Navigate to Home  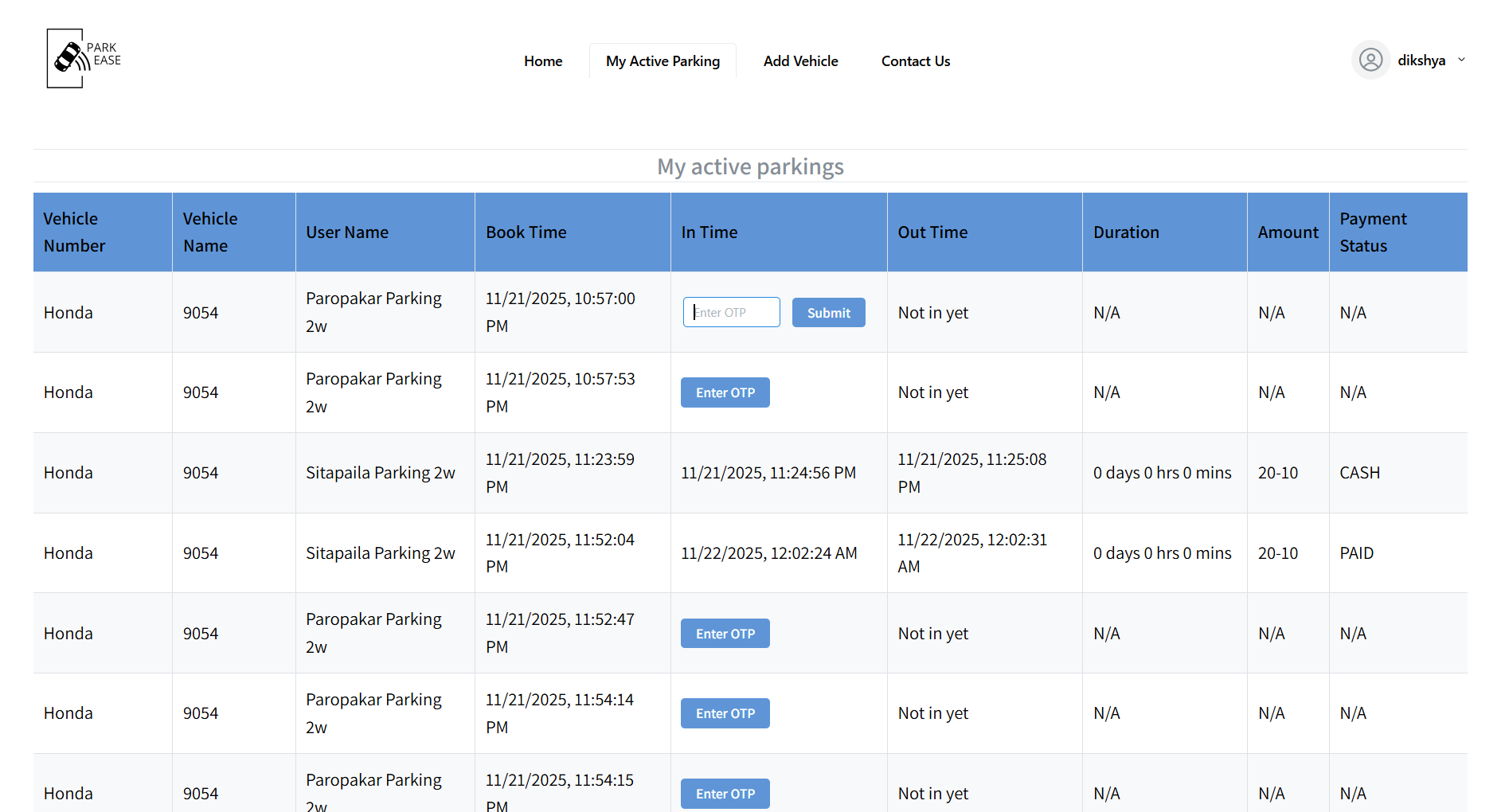click(543, 61)
